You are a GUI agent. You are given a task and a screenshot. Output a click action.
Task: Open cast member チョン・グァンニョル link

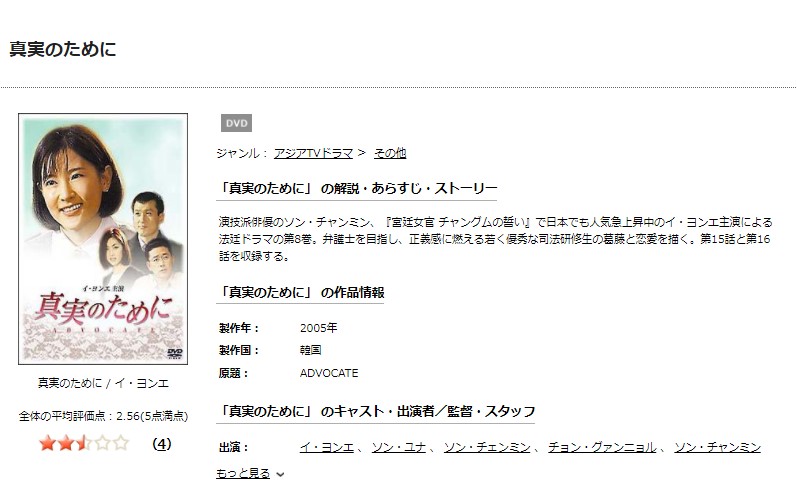[x=602, y=447]
